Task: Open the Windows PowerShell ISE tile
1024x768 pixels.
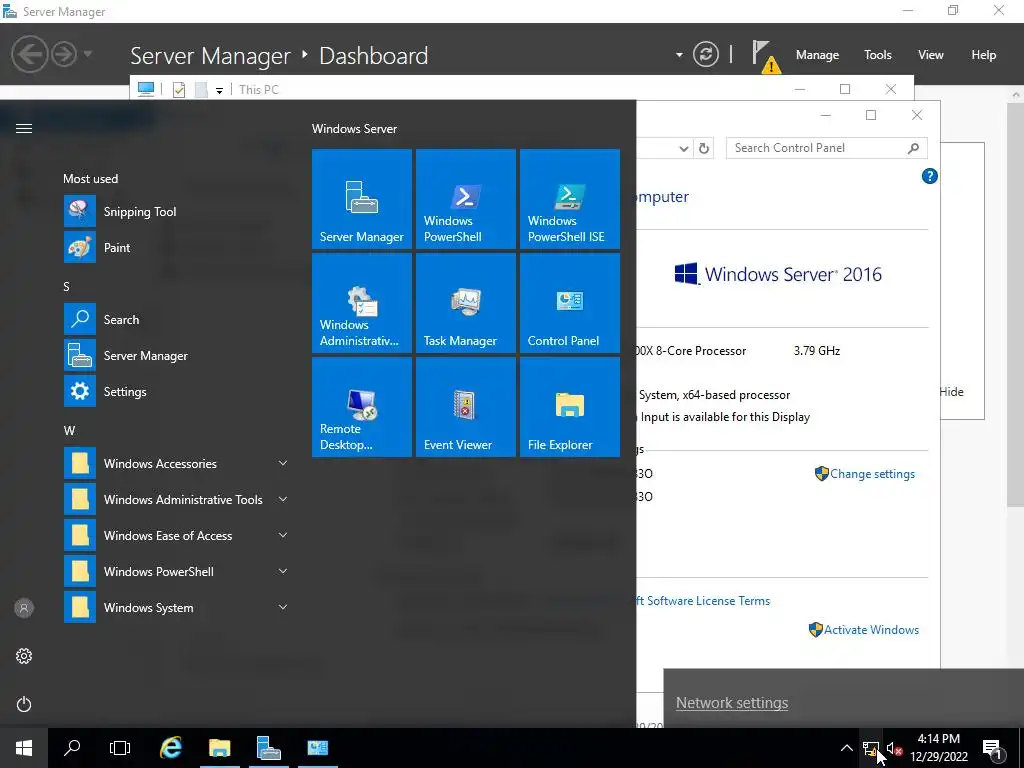Action: point(569,199)
